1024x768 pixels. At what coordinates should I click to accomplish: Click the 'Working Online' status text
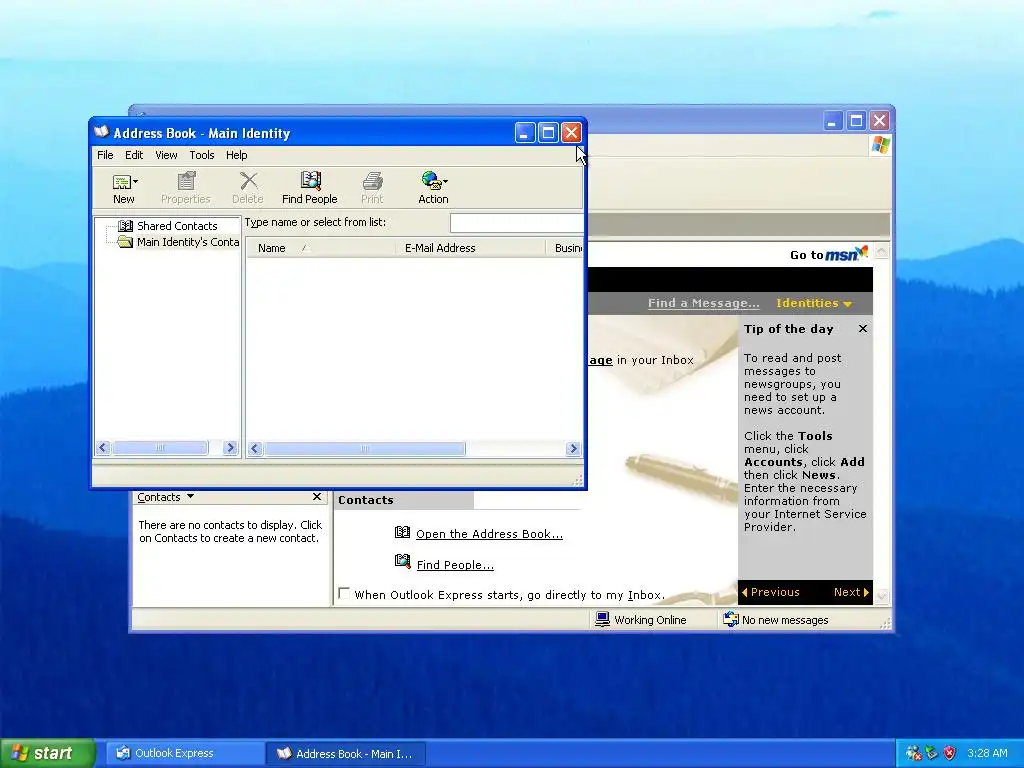click(x=650, y=620)
